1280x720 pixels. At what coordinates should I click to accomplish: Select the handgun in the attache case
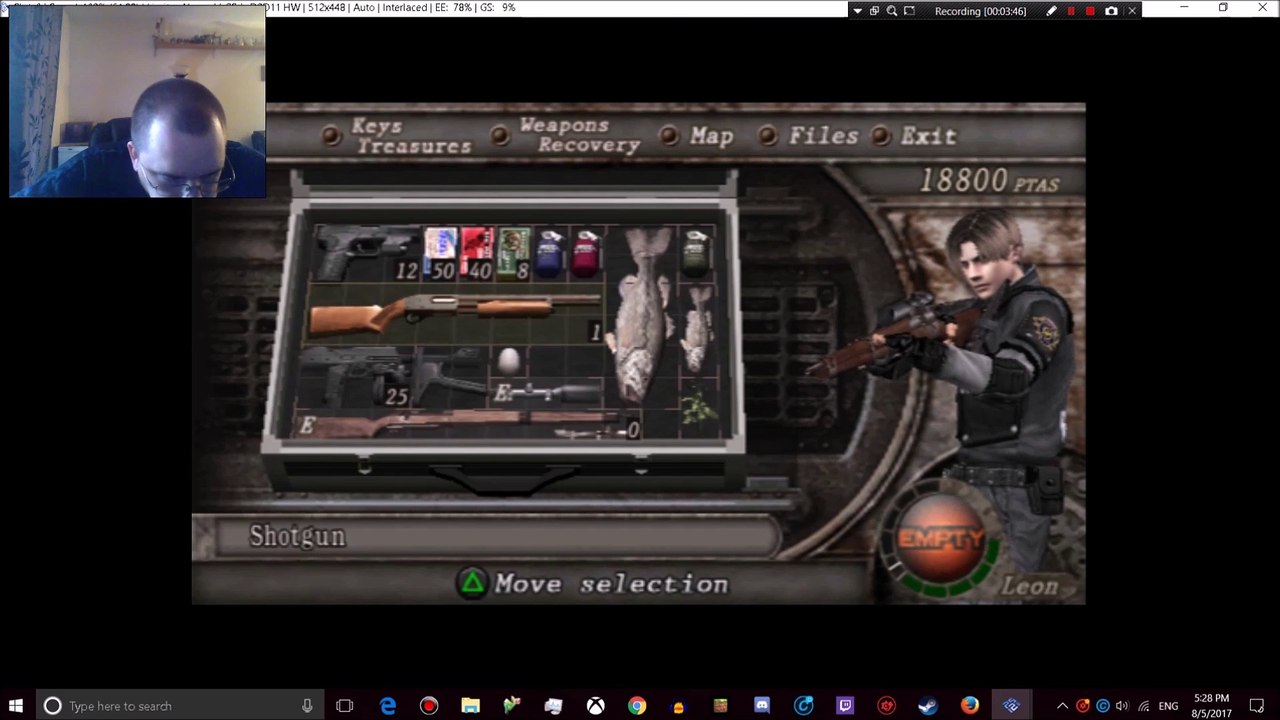pos(365,252)
